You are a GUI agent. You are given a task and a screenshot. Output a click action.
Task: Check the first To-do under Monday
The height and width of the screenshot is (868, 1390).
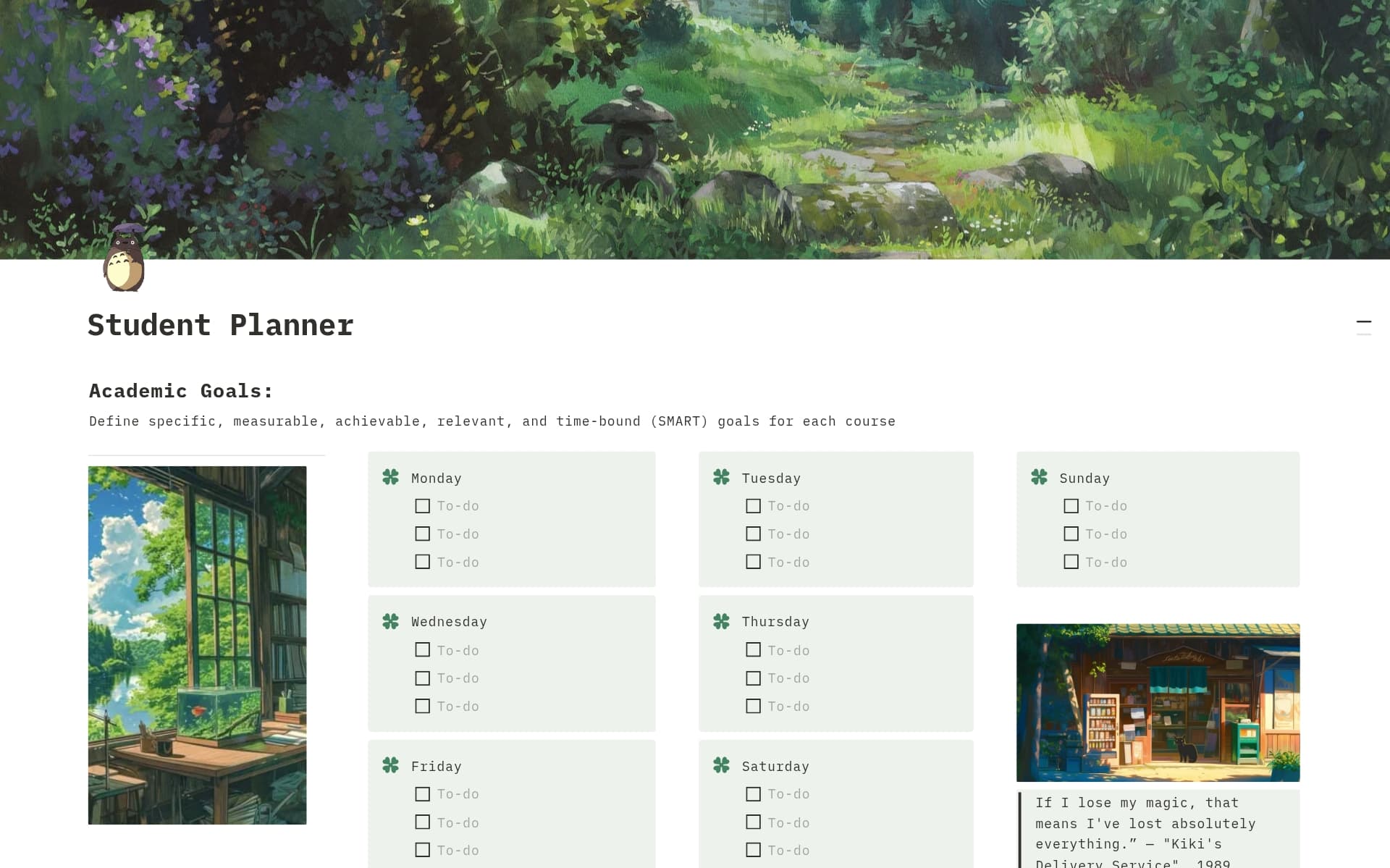(422, 505)
